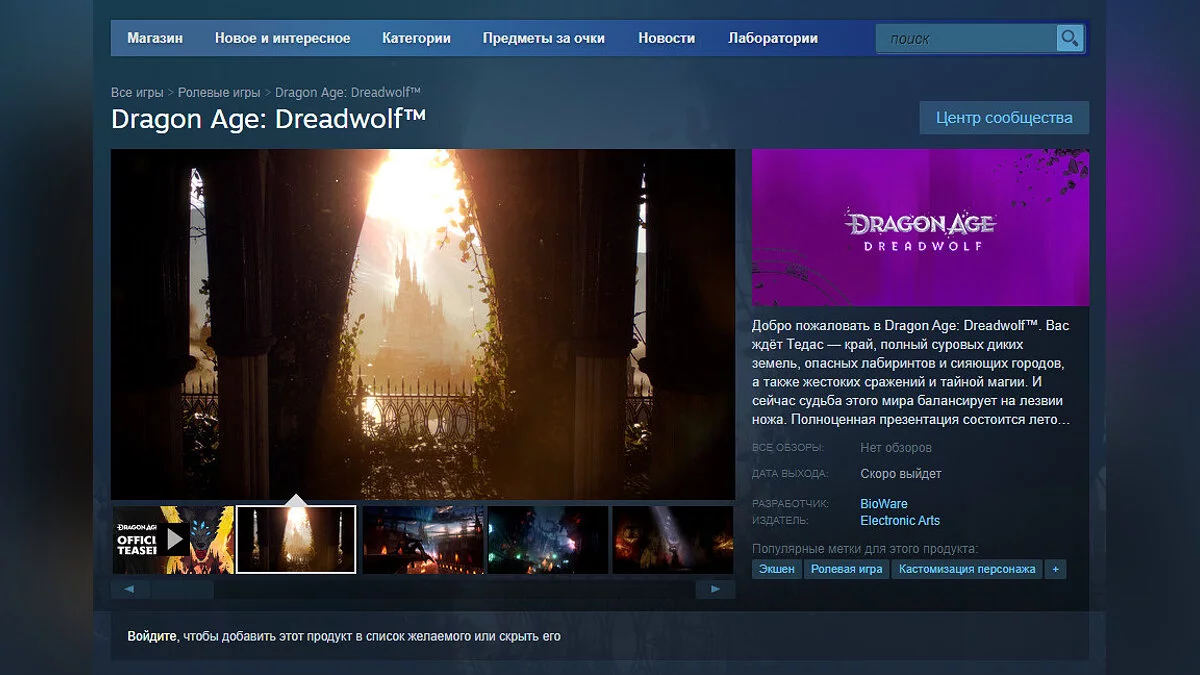Follow the Ролевые игры breadcrumb link
This screenshot has height=675, width=1200.
click(x=219, y=92)
